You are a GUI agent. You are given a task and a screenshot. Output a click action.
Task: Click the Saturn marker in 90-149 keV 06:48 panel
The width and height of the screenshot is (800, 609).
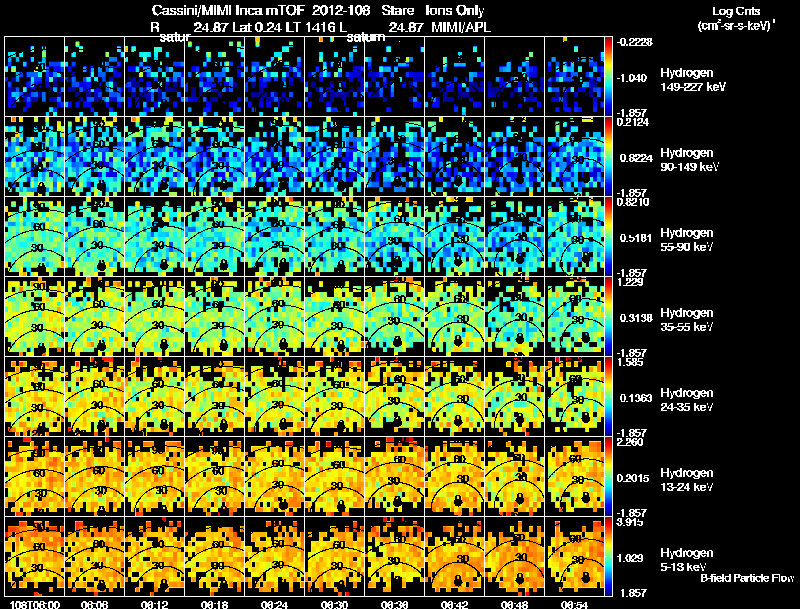tap(519, 179)
